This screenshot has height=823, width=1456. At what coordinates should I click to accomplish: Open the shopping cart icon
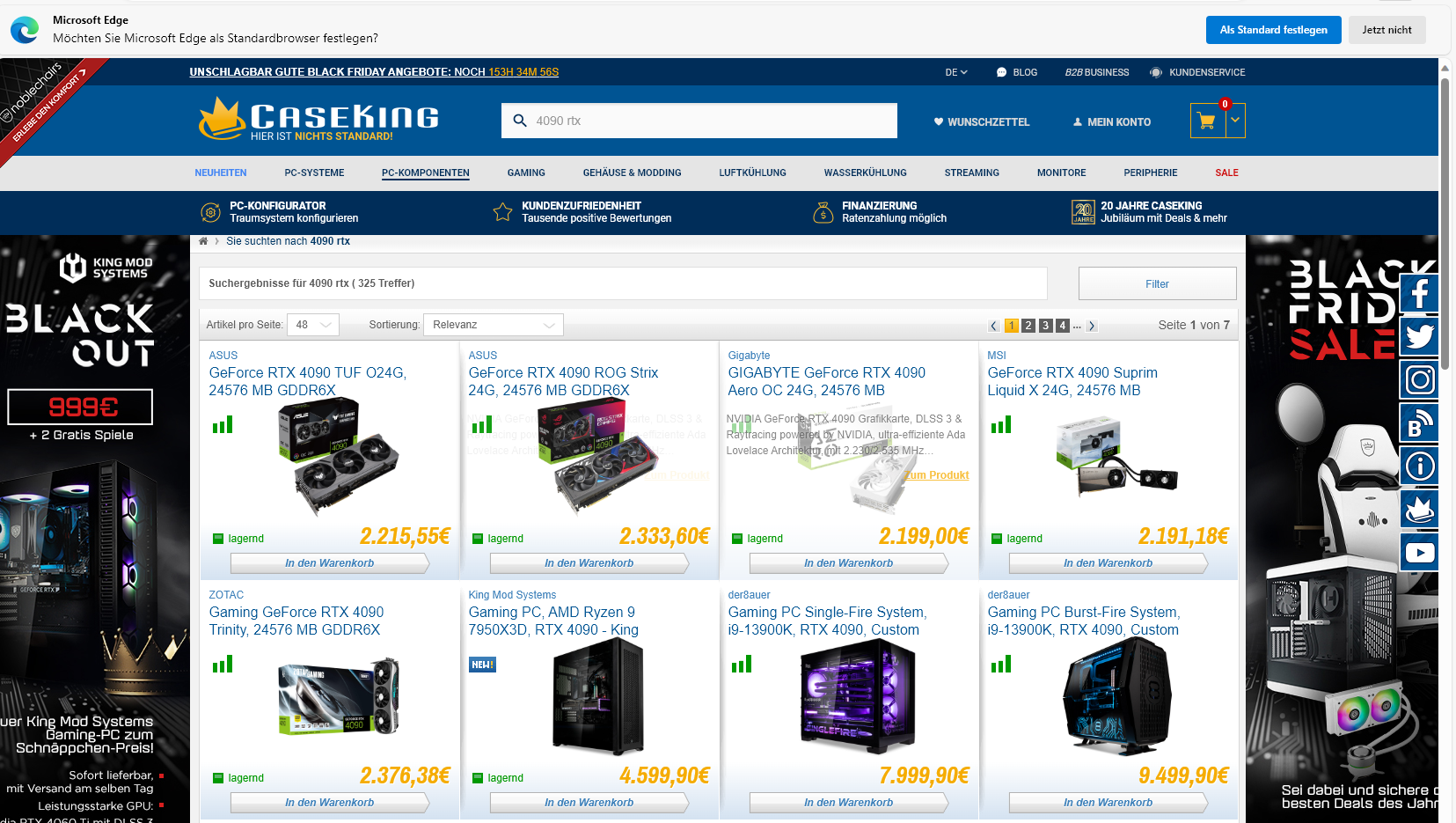[1207, 121]
